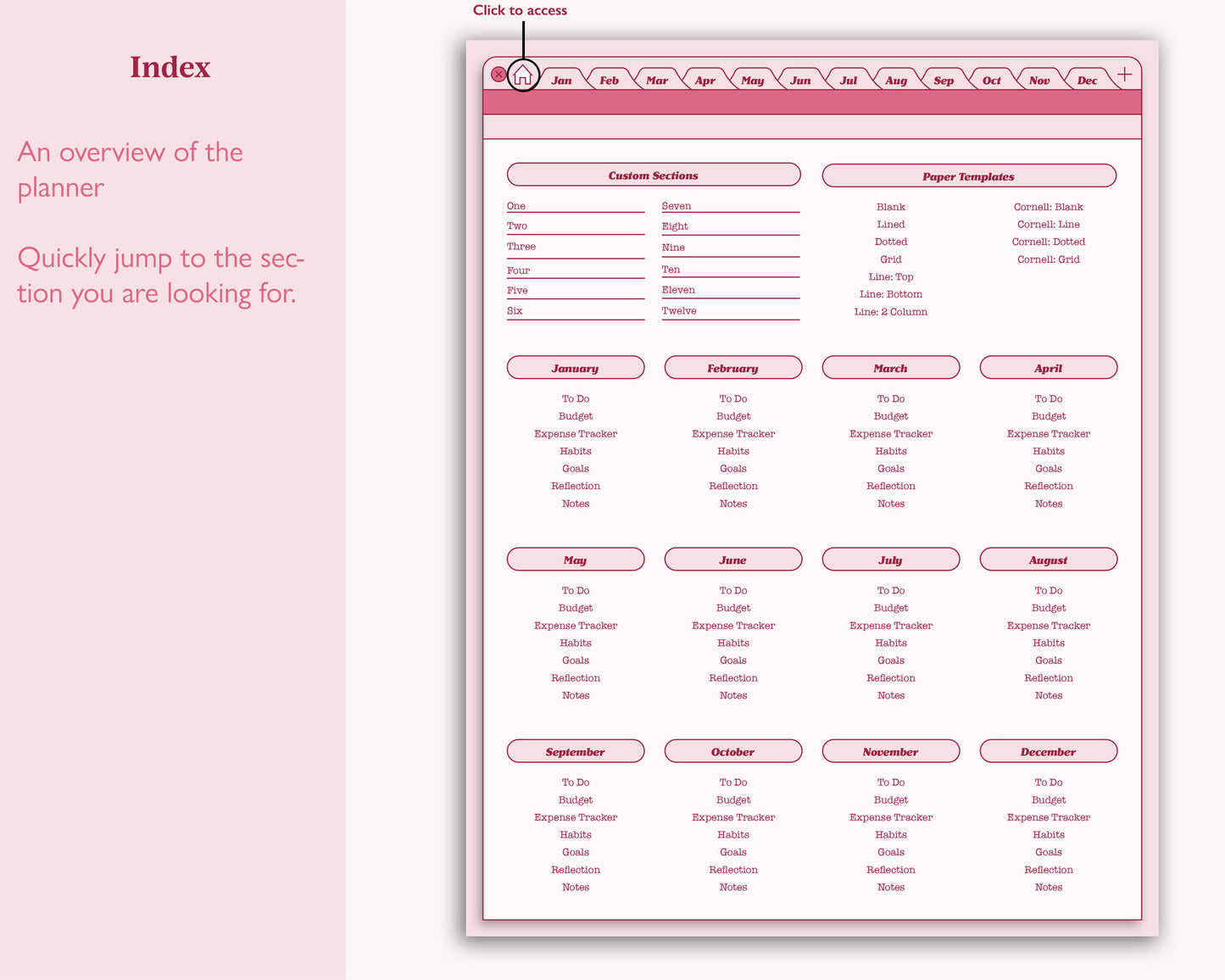This screenshot has height=980, width=1225.
Task: Open December Notes page
Action: pyautogui.click(x=1048, y=888)
